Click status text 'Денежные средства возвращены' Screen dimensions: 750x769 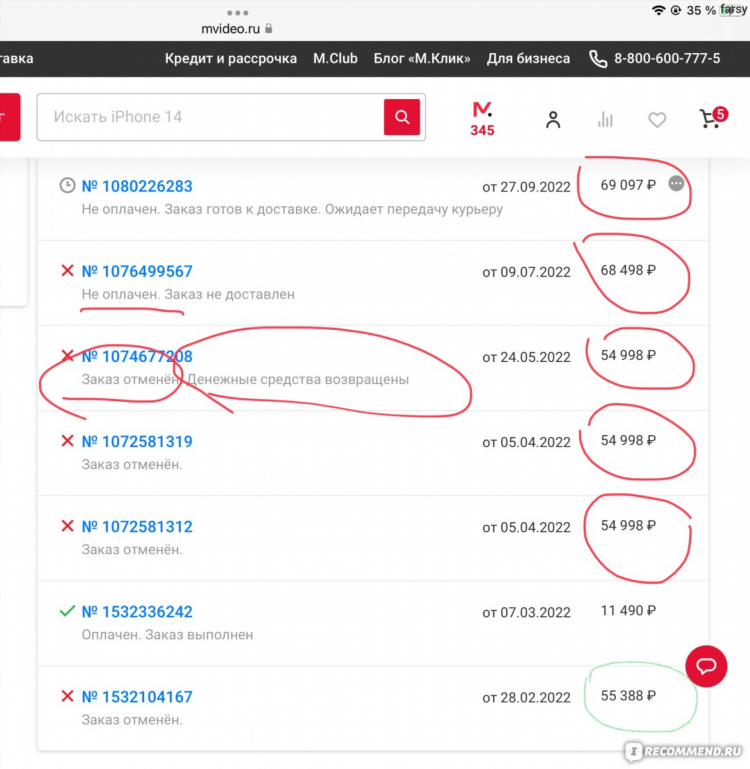click(298, 380)
